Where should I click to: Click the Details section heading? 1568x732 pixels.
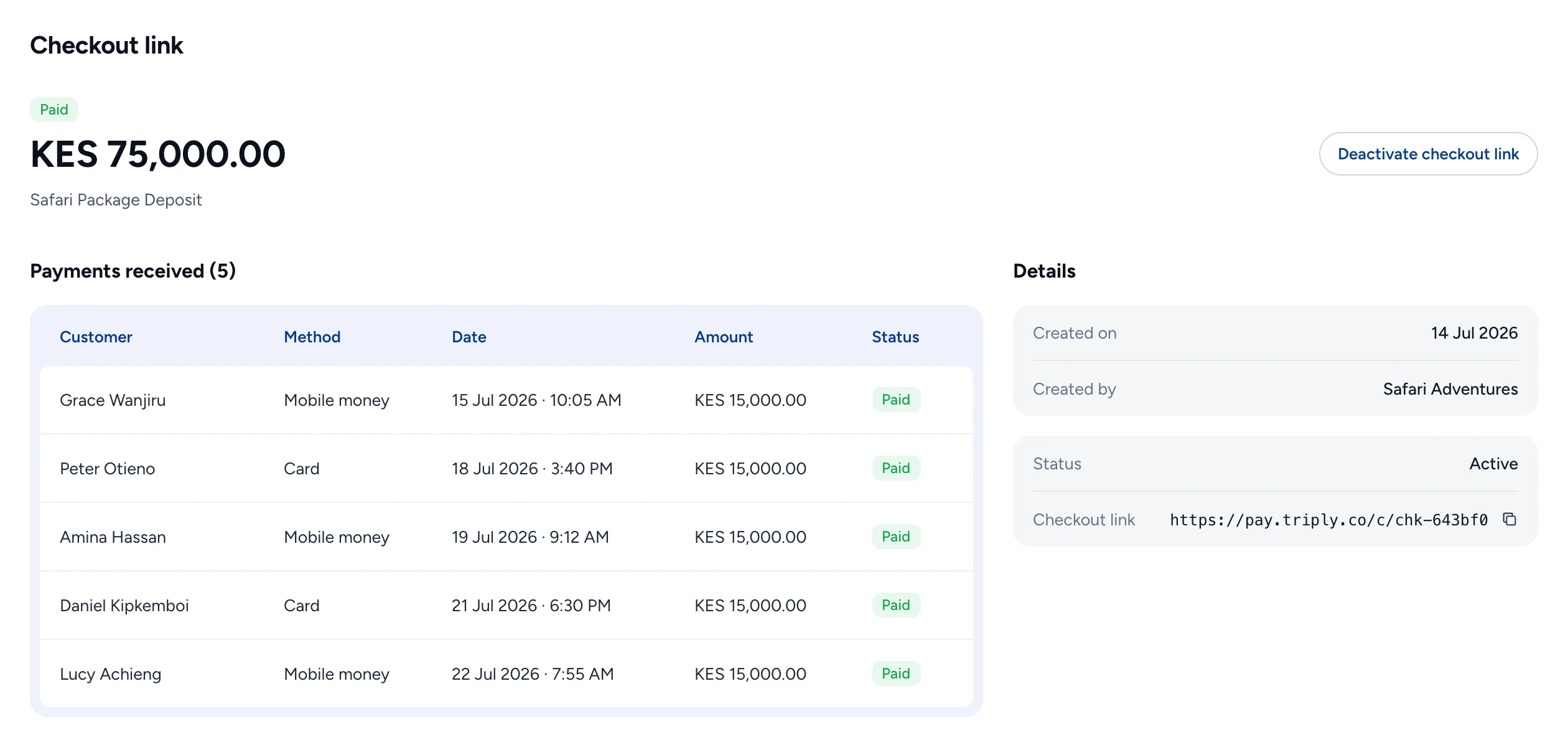click(x=1044, y=271)
